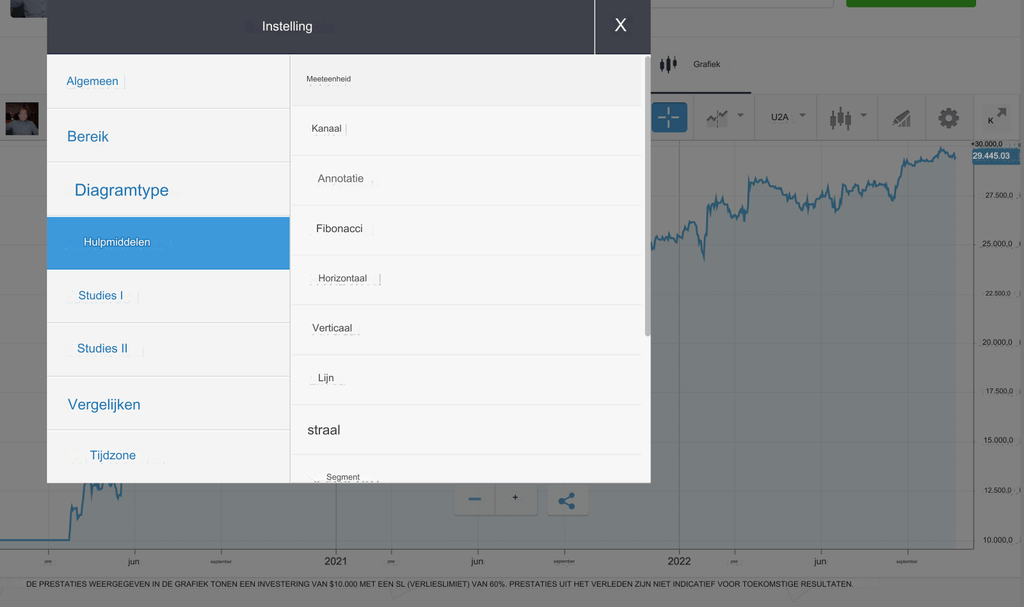Close the Instelling dialog with X
Viewport: 1024px width, 607px height.
(621, 26)
